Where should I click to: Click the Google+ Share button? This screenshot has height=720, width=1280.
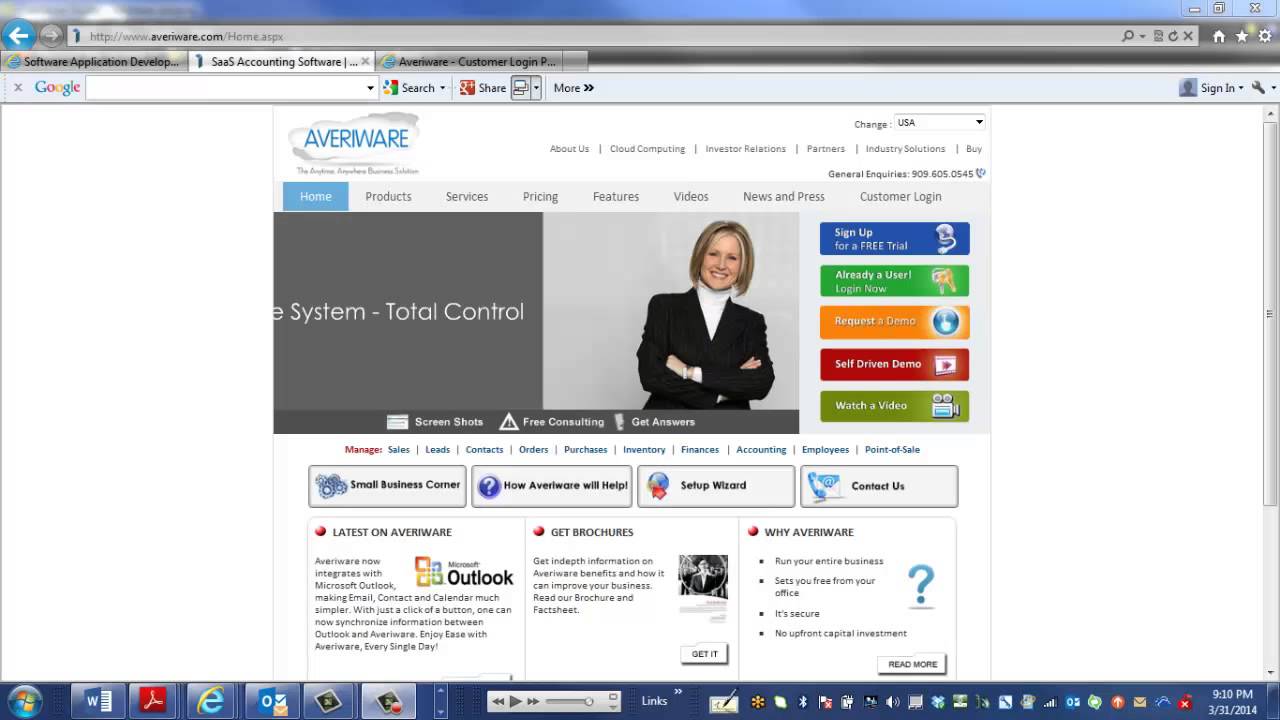point(483,88)
